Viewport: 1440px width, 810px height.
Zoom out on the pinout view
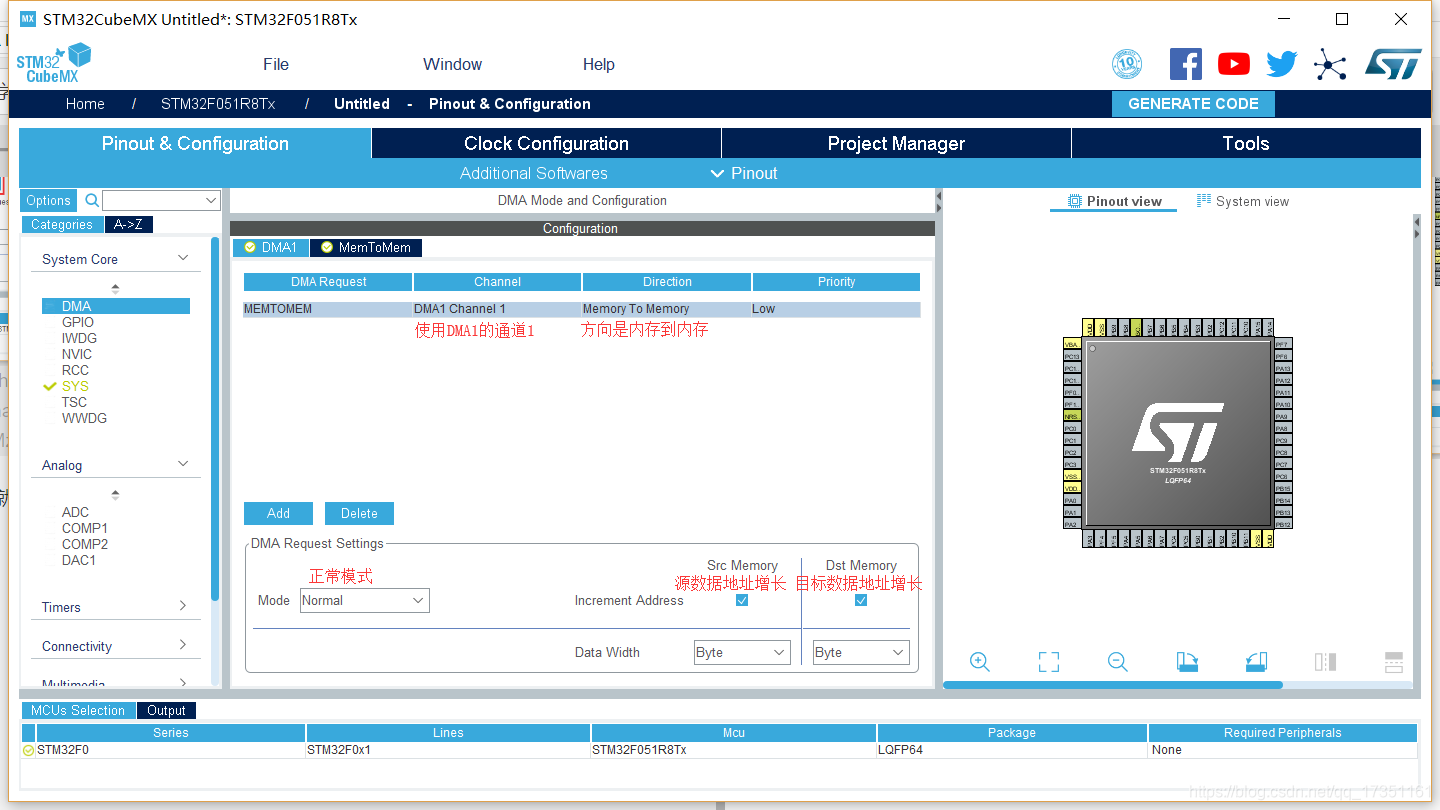click(1118, 662)
